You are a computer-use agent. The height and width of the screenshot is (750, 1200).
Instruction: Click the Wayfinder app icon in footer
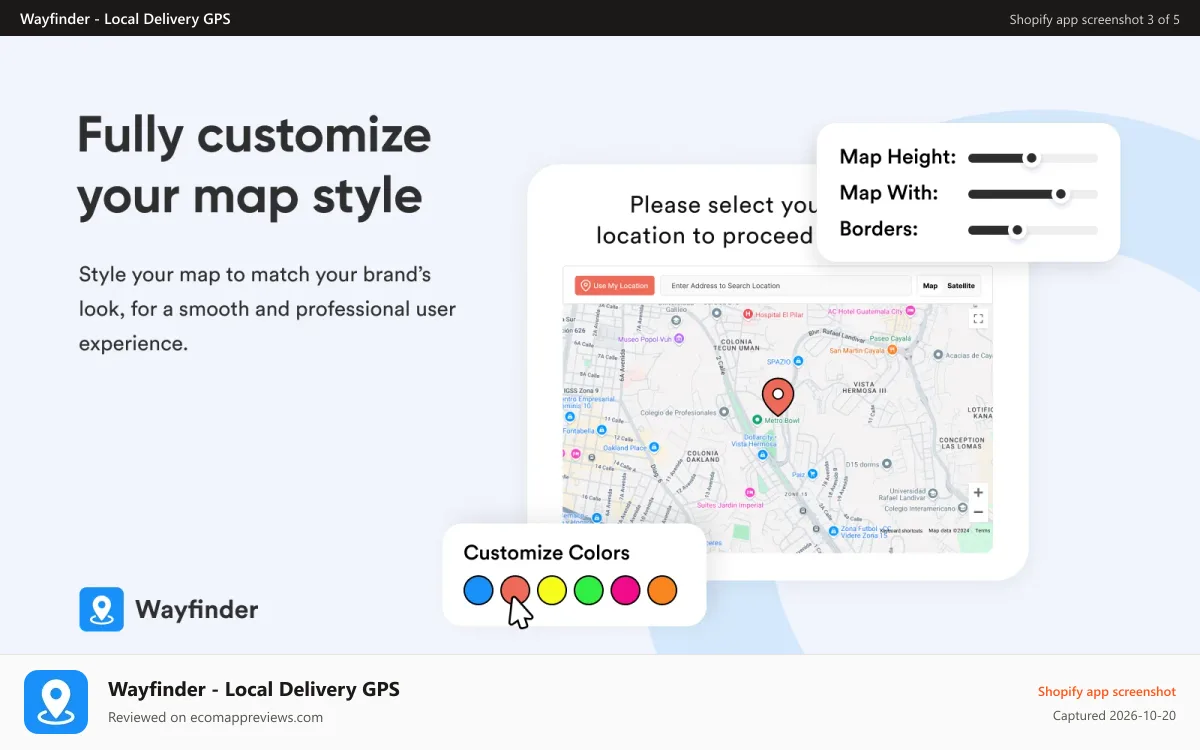[54, 702]
